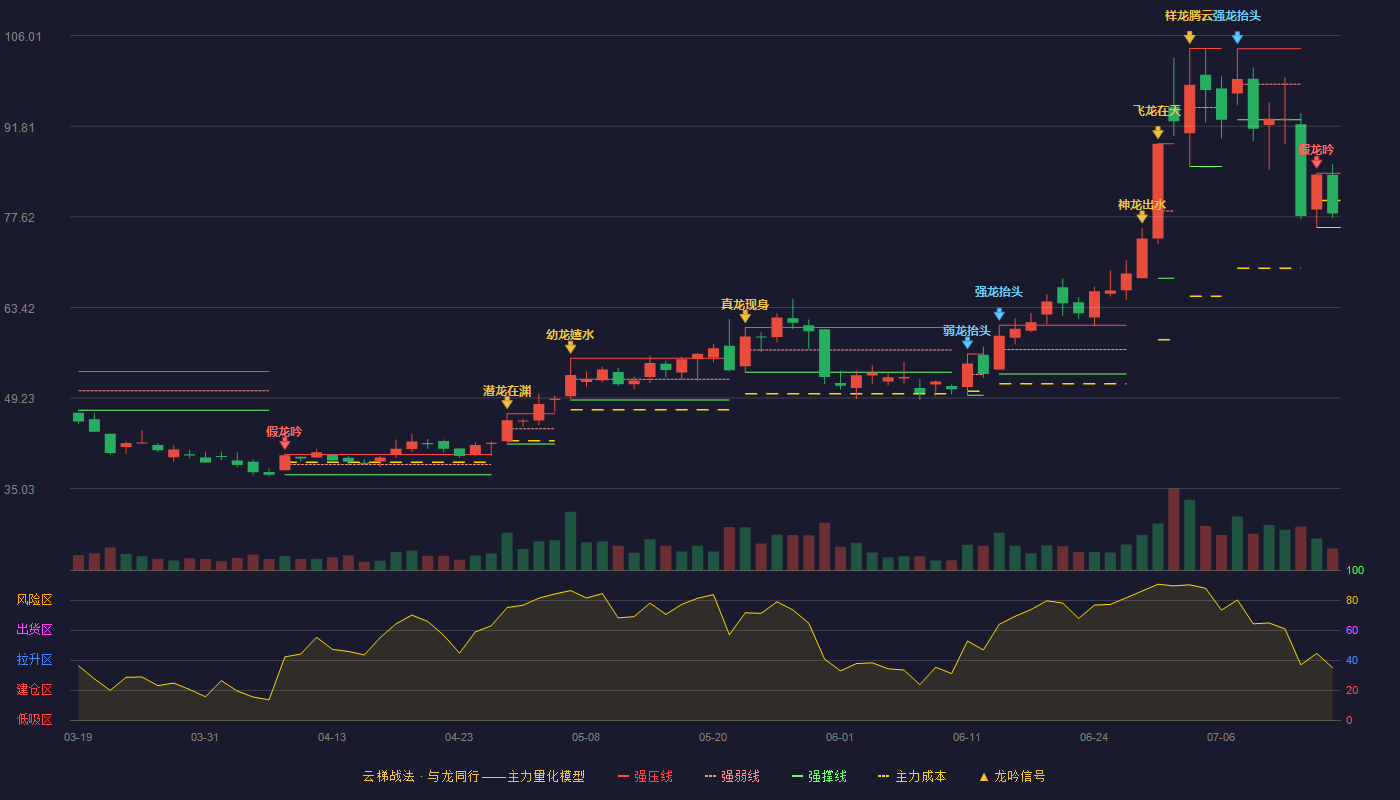Click red 假龙吟 arrow in July decline
Viewport: 1400px width, 800px height.
point(1317,162)
